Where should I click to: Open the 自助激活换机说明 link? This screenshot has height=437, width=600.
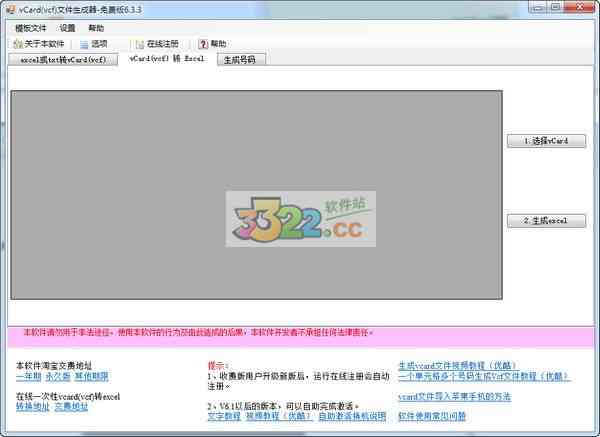[352, 416]
